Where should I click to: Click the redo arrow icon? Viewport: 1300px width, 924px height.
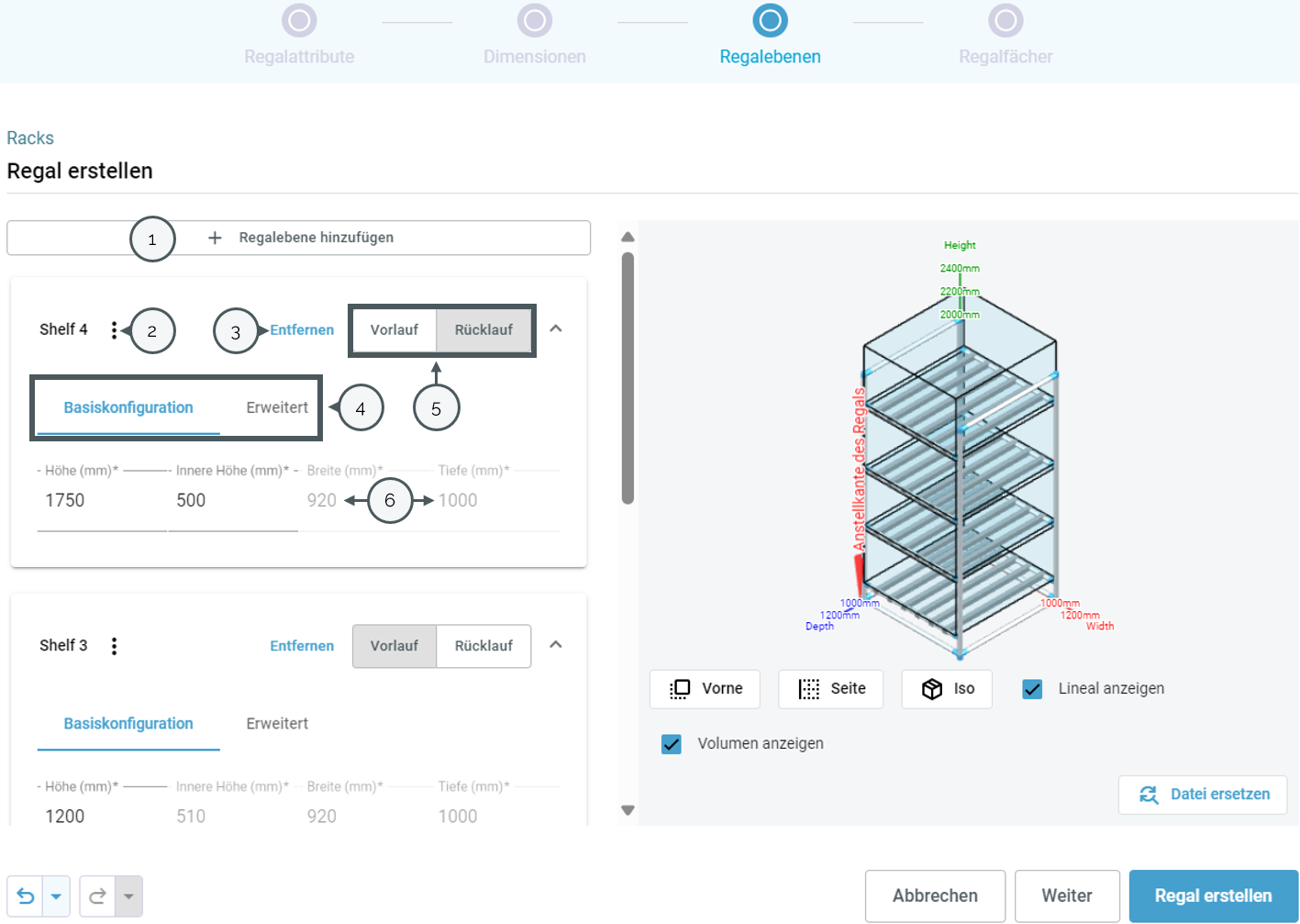coord(97,896)
